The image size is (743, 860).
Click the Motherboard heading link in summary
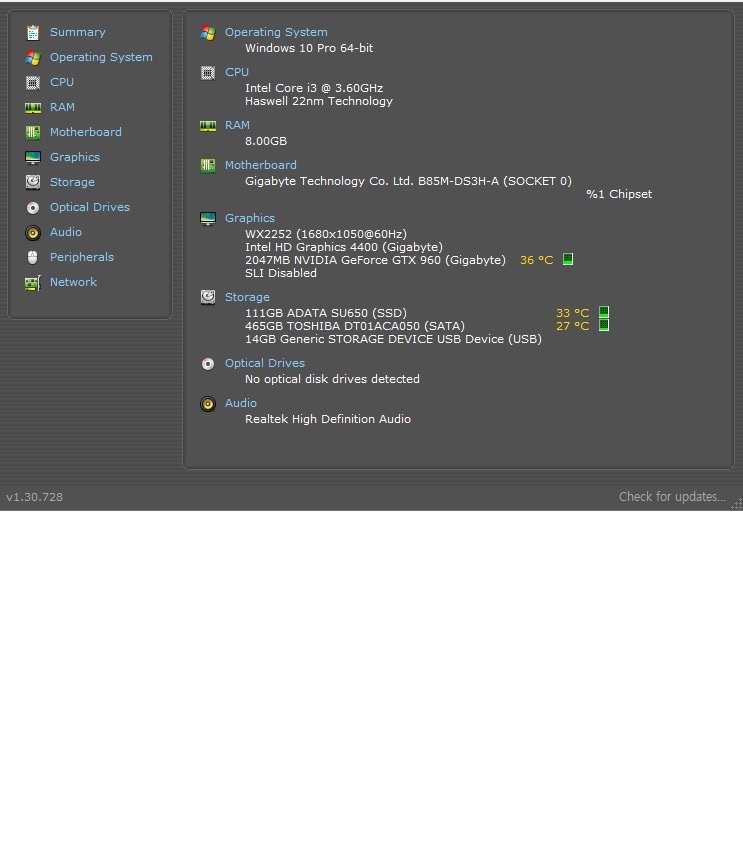click(261, 165)
